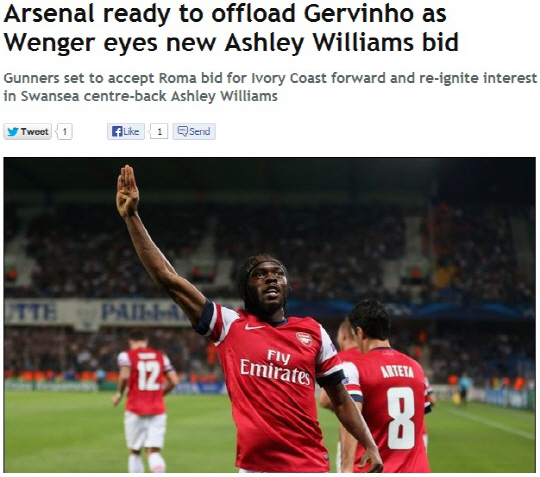Image resolution: width=540 pixels, height=477 pixels.
Task: Click the Arsenal crest on the shirt
Action: (304, 339)
